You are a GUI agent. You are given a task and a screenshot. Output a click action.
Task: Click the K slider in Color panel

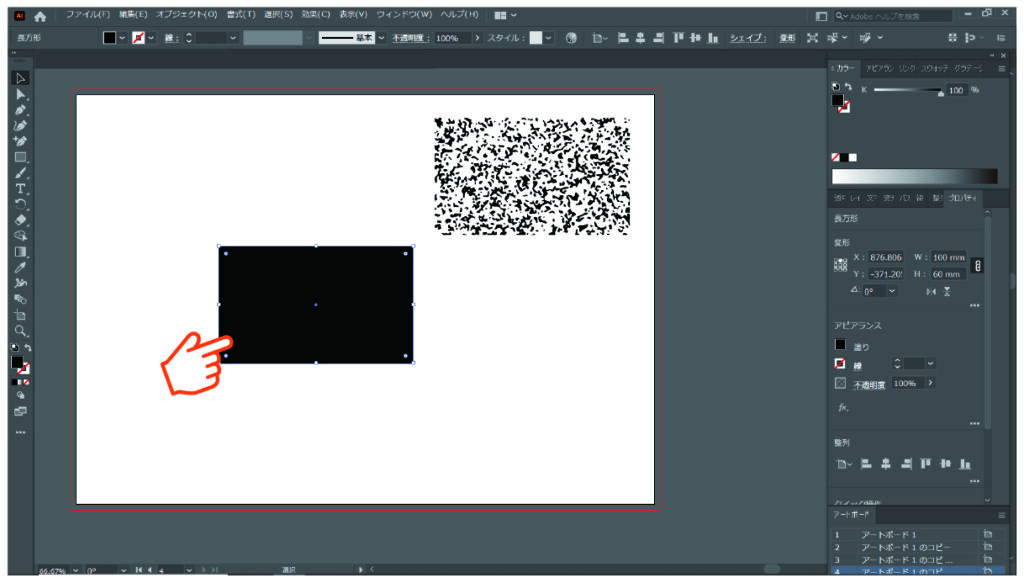pyautogui.click(x=908, y=90)
